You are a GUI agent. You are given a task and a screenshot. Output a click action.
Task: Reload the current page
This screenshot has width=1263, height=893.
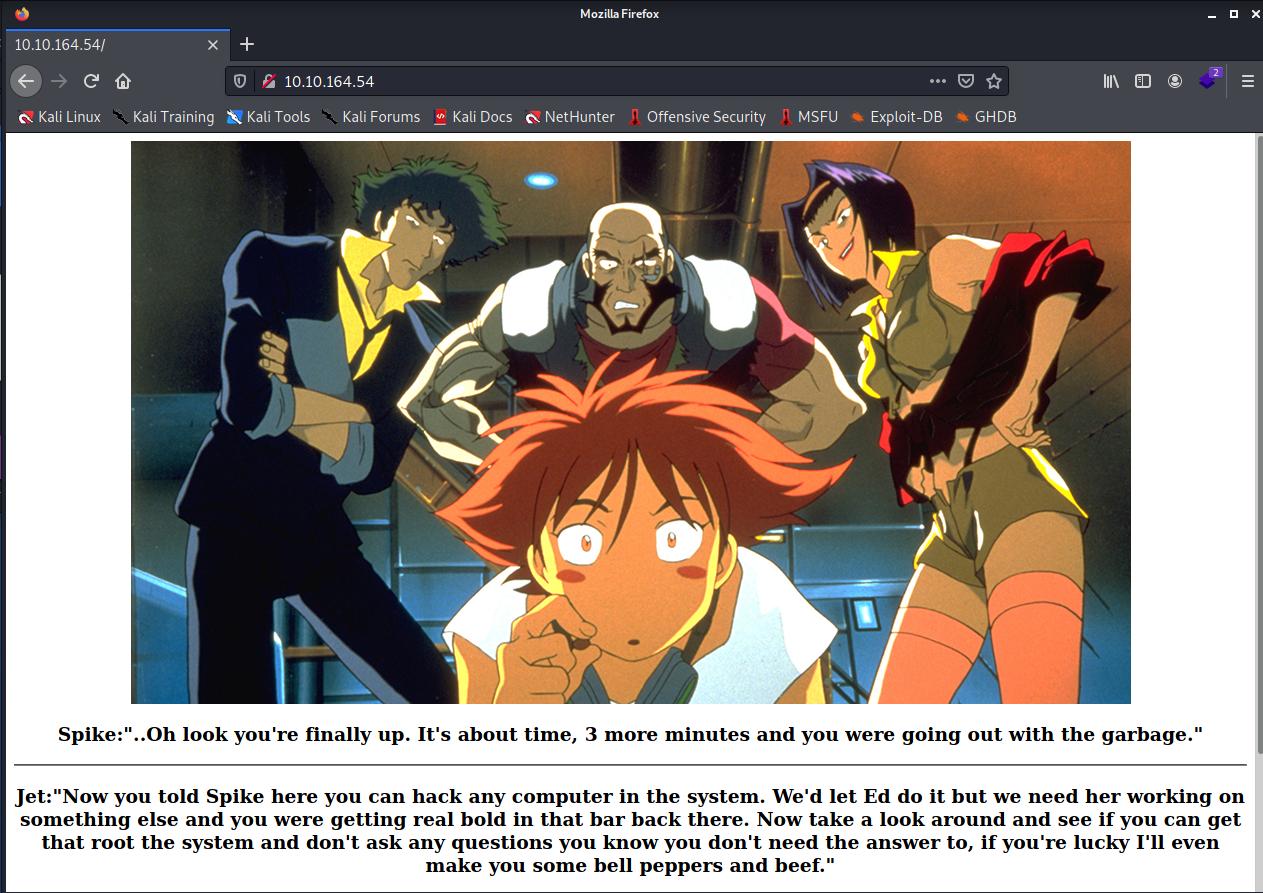pos(91,81)
